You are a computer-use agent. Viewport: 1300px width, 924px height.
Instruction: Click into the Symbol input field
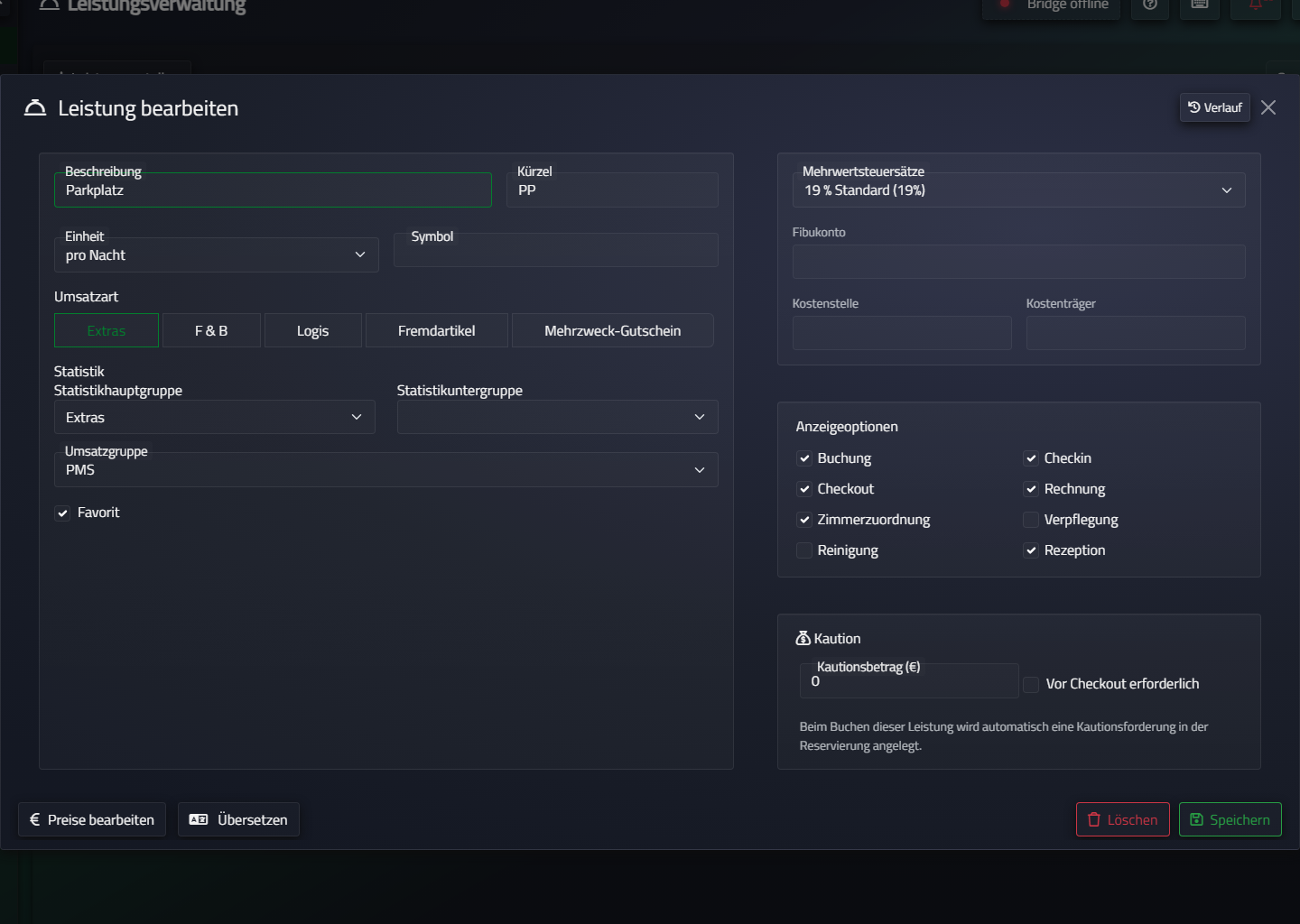coord(556,250)
